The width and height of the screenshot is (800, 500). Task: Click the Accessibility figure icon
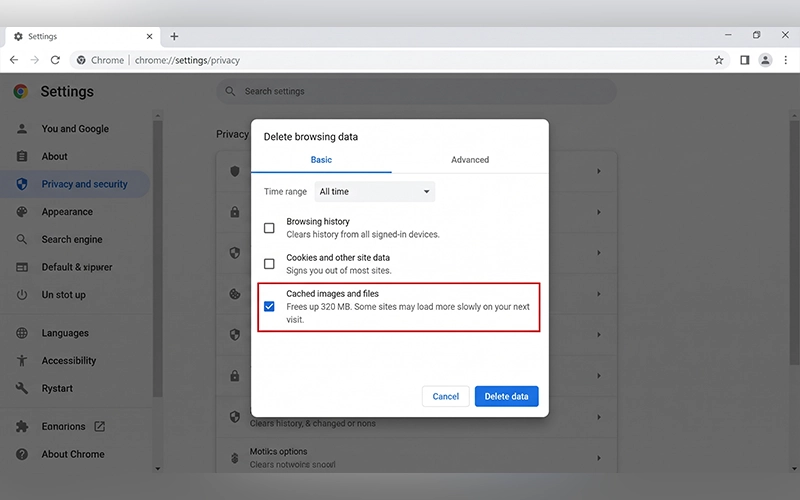point(21,360)
